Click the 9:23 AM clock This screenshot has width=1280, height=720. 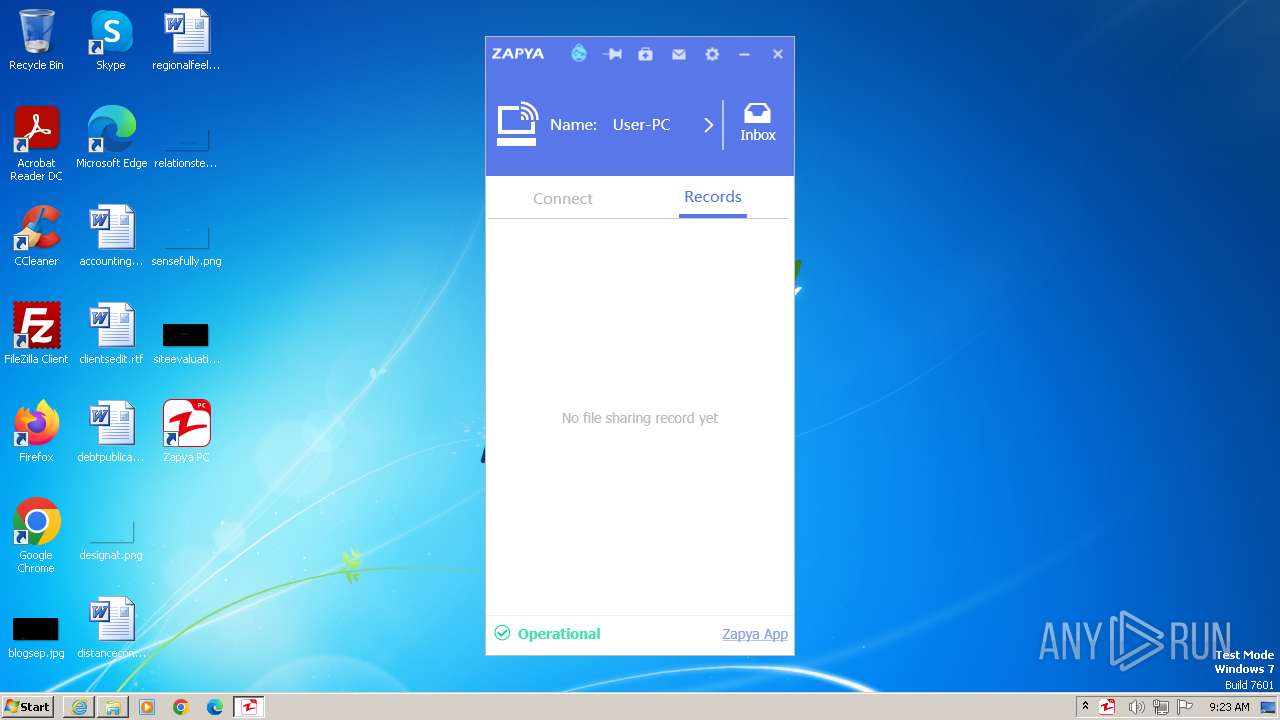pos(1229,707)
